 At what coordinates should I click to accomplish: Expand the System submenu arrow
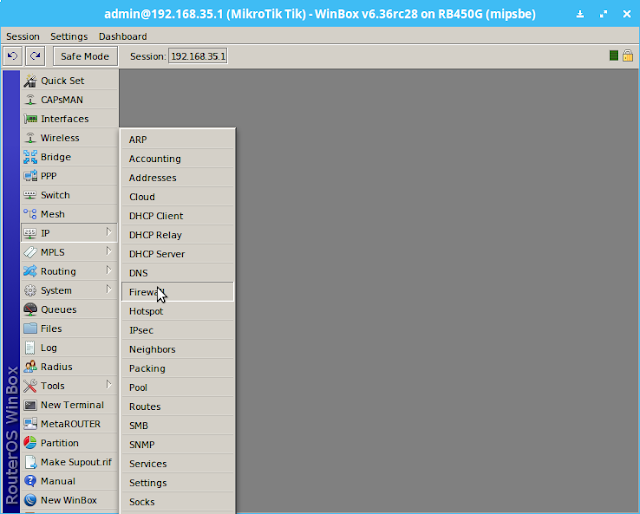click(109, 289)
